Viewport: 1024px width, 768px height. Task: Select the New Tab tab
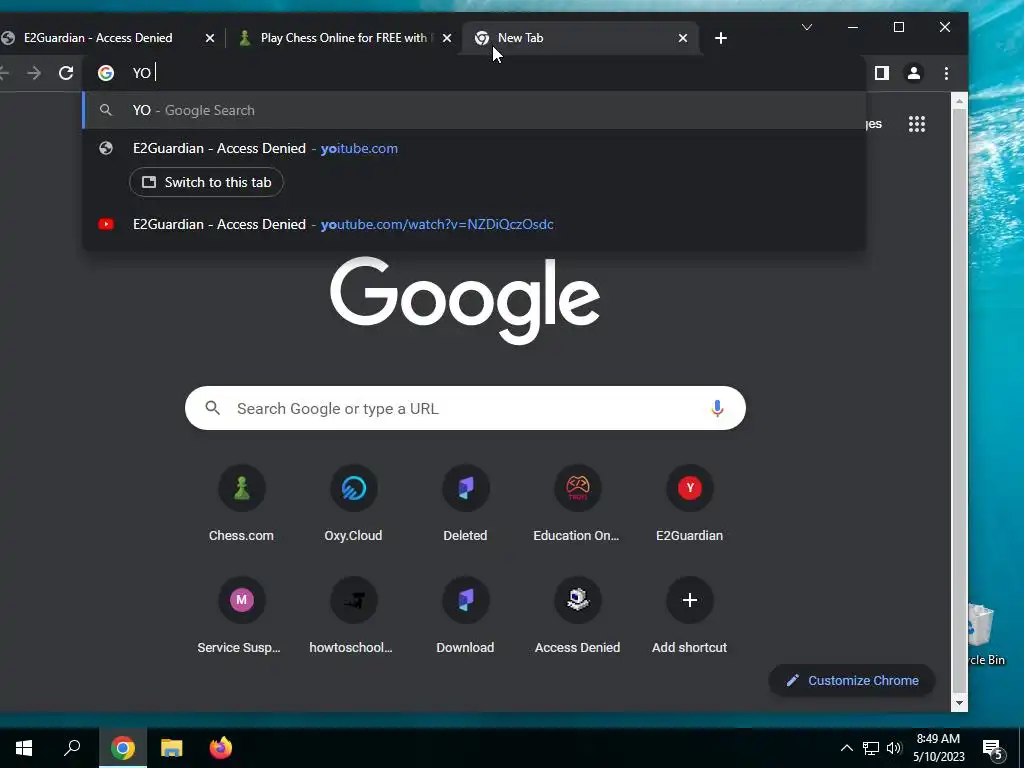(579, 38)
